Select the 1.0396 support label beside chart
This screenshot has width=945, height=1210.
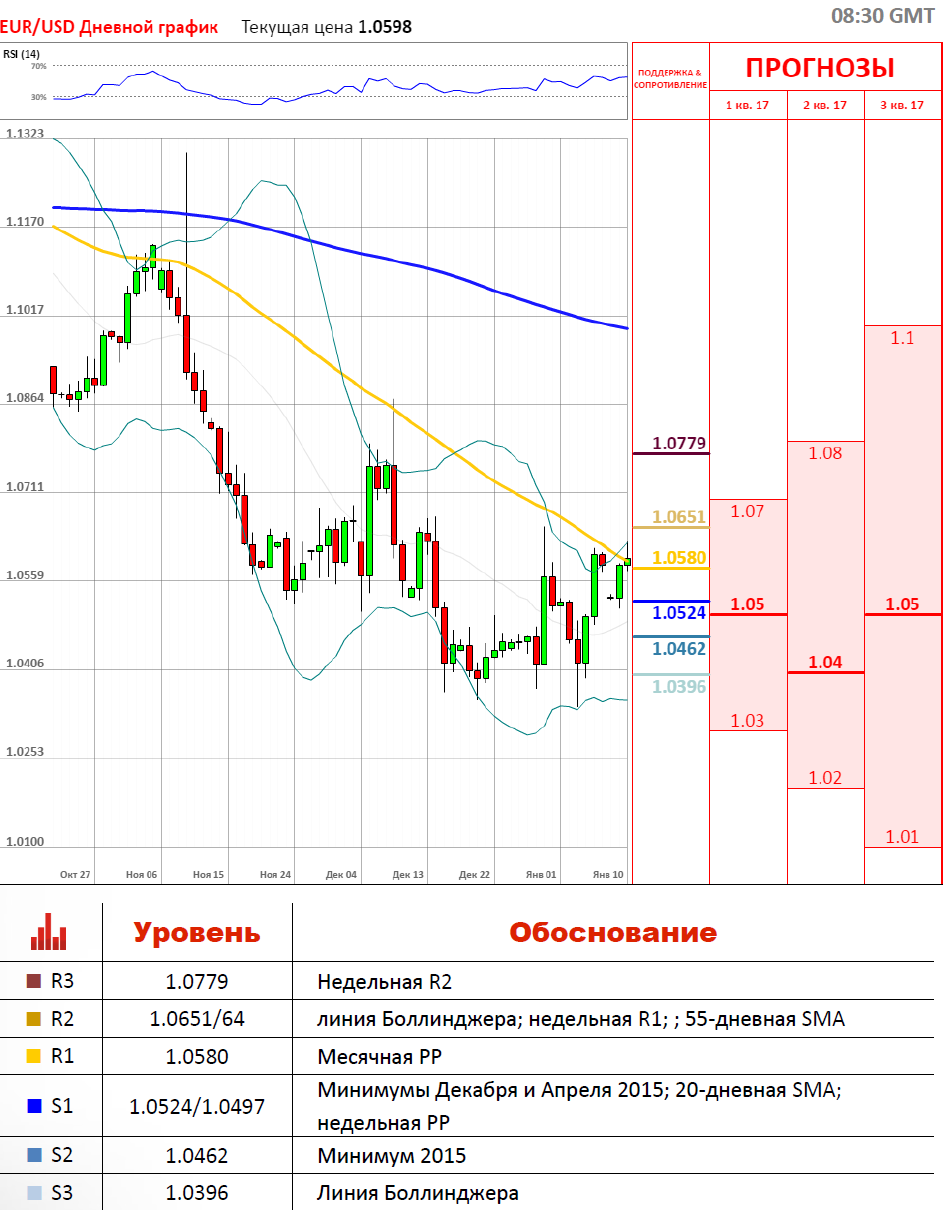pos(679,686)
